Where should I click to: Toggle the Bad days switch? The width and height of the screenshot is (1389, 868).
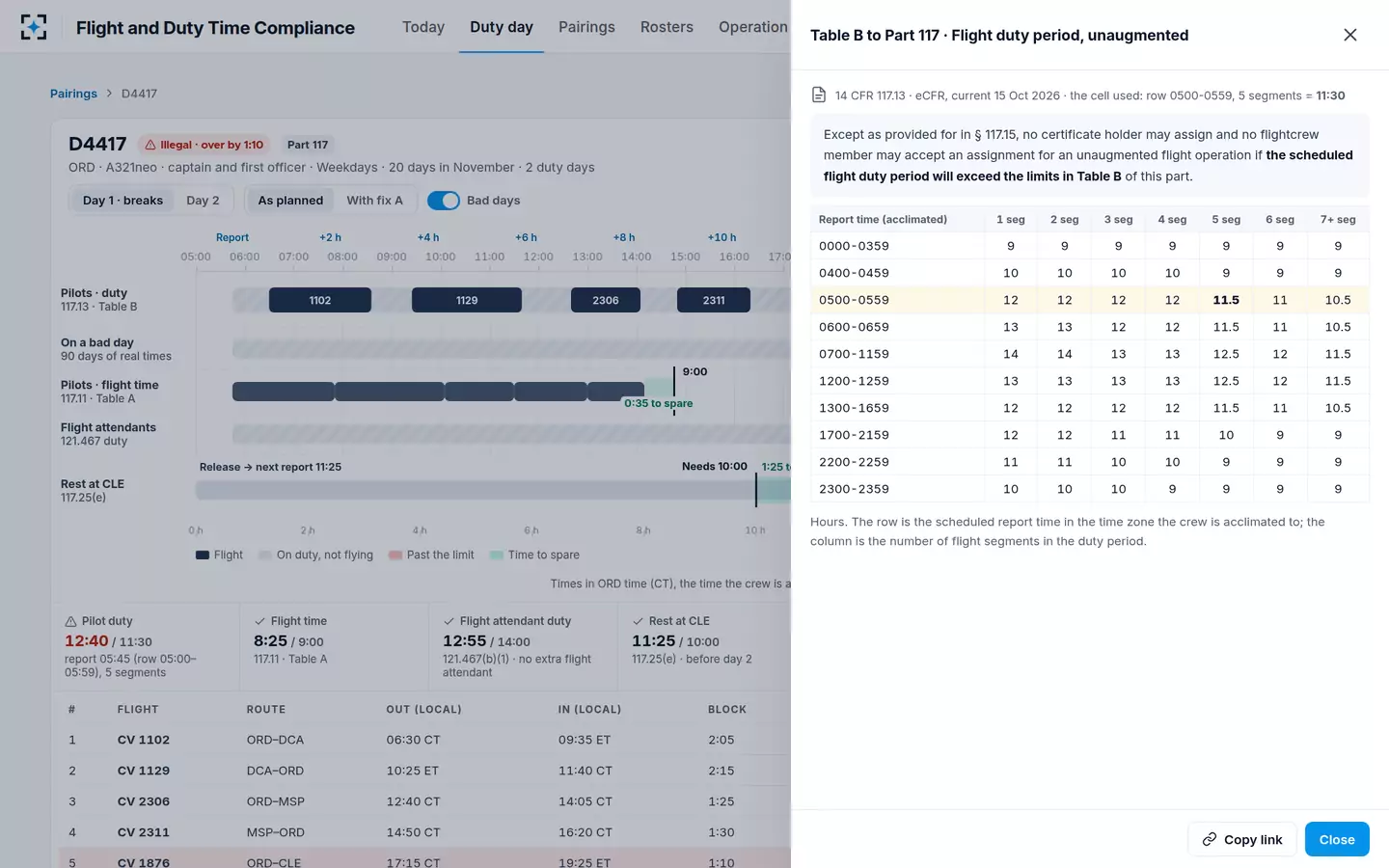(444, 201)
